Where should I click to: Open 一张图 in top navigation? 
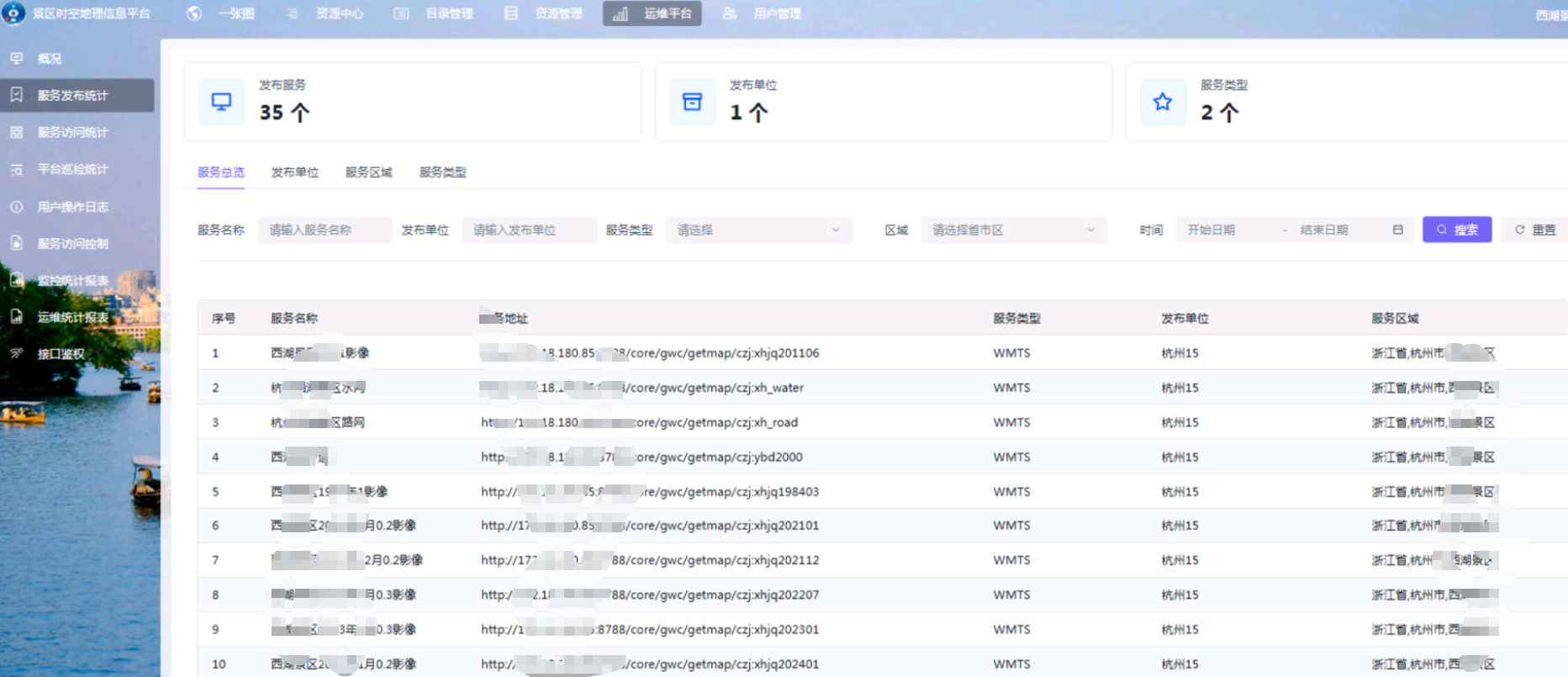[x=236, y=13]
